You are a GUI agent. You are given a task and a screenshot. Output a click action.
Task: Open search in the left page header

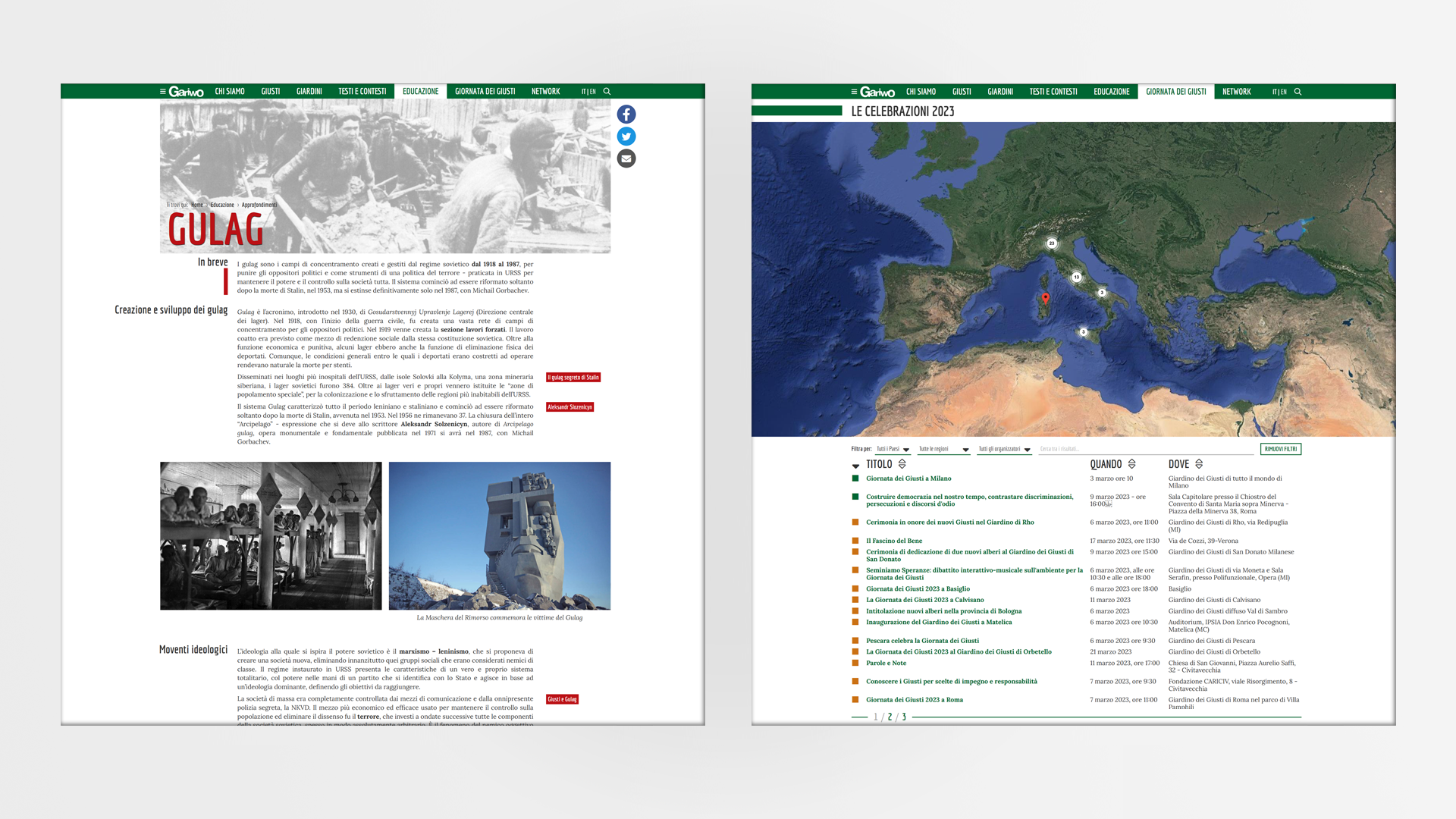click(607, 92)
